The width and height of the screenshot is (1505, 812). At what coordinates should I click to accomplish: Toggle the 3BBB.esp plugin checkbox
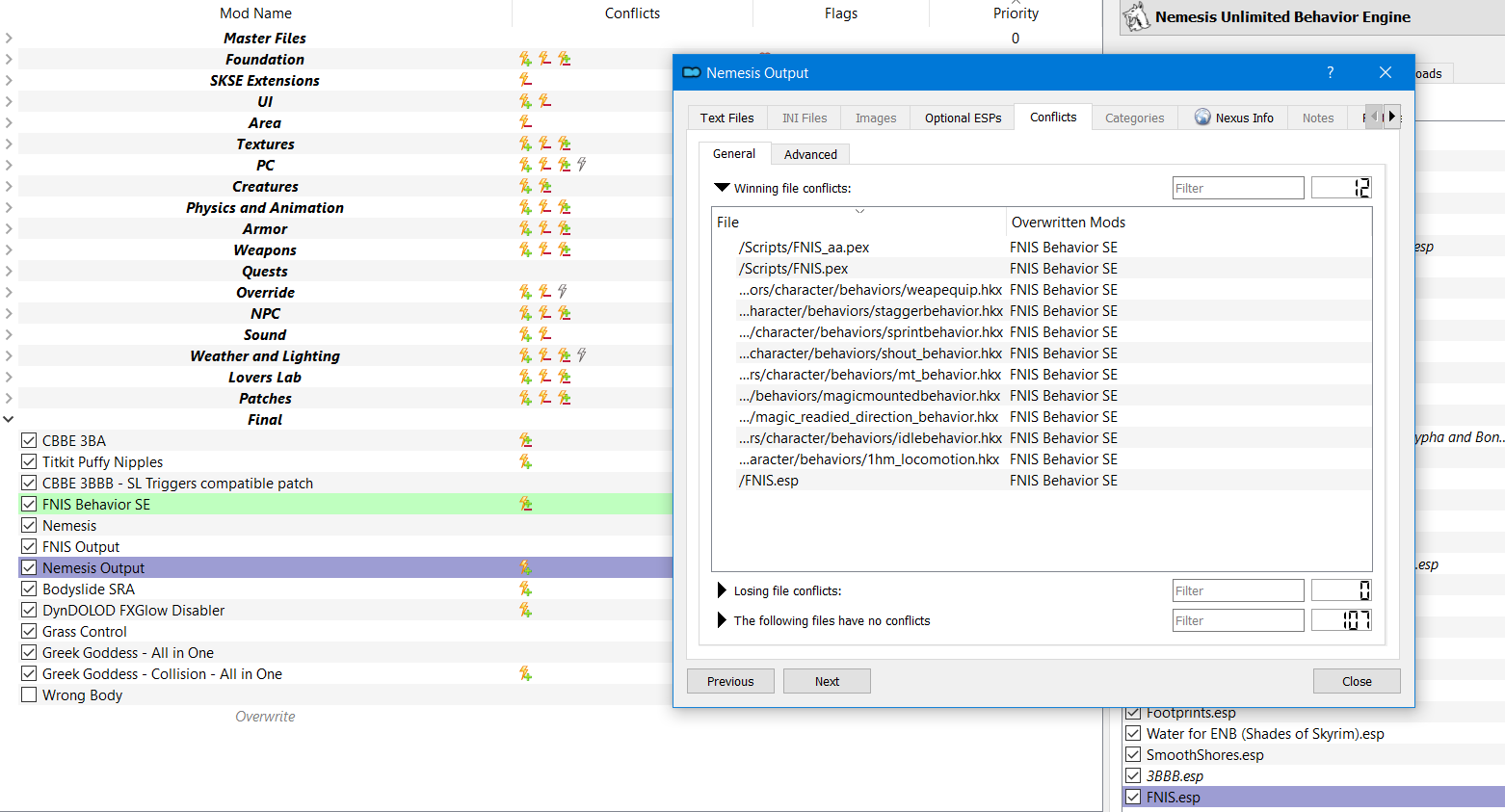pos(1133,775)
